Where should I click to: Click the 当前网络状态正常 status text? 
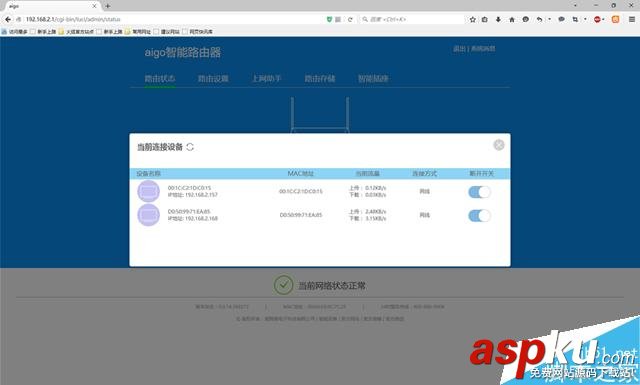coord(331,285)
